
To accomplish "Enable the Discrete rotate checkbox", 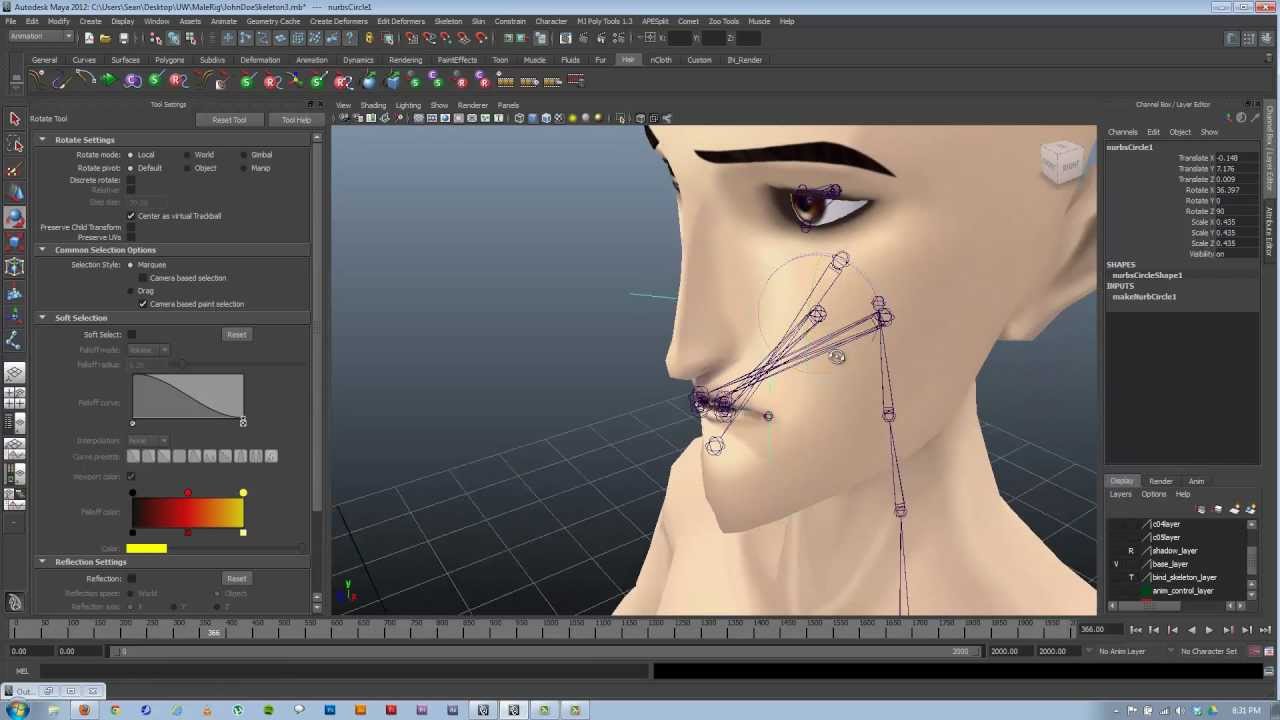I will coord(131,180).
